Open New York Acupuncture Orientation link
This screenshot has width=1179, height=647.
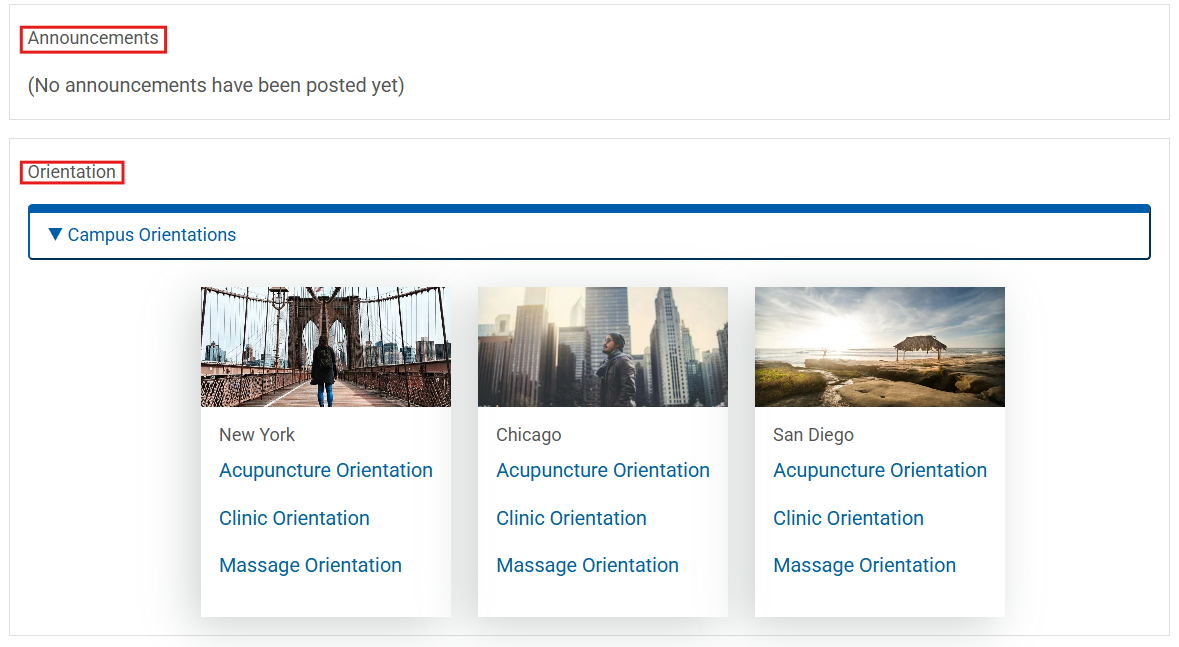[326, 470]
